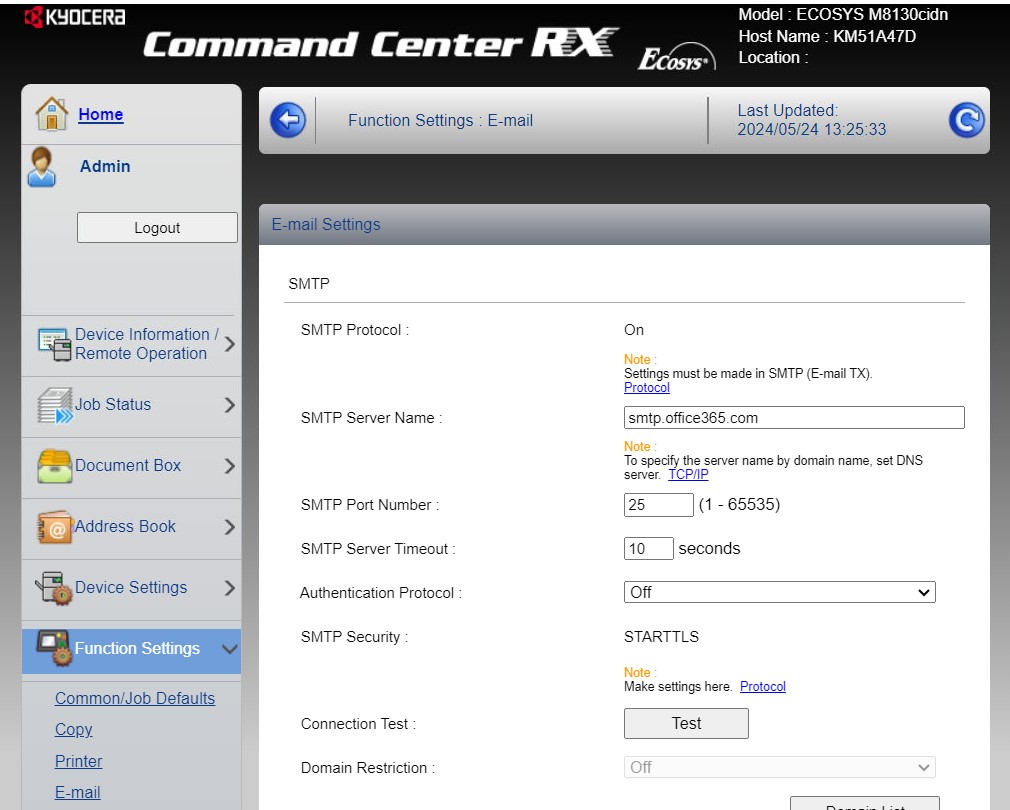Open Common/Job Defaults submenu item
The height and width of the screenshot is (810, 1010).
coord(135,698)
